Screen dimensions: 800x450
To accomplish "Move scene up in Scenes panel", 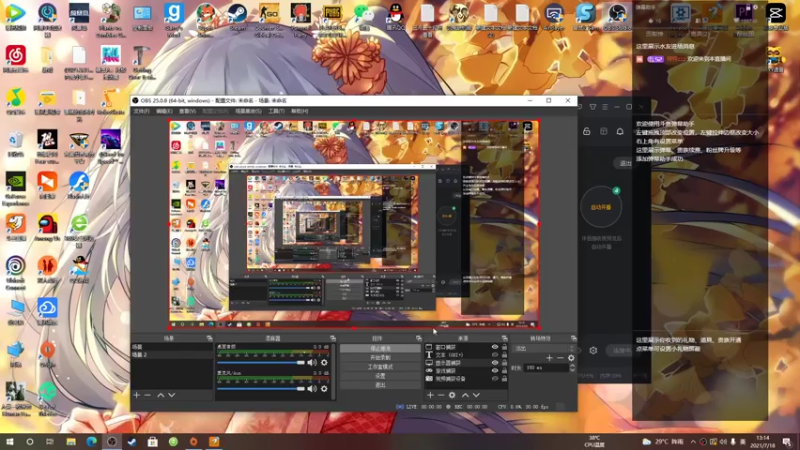I will click(161, 395).
